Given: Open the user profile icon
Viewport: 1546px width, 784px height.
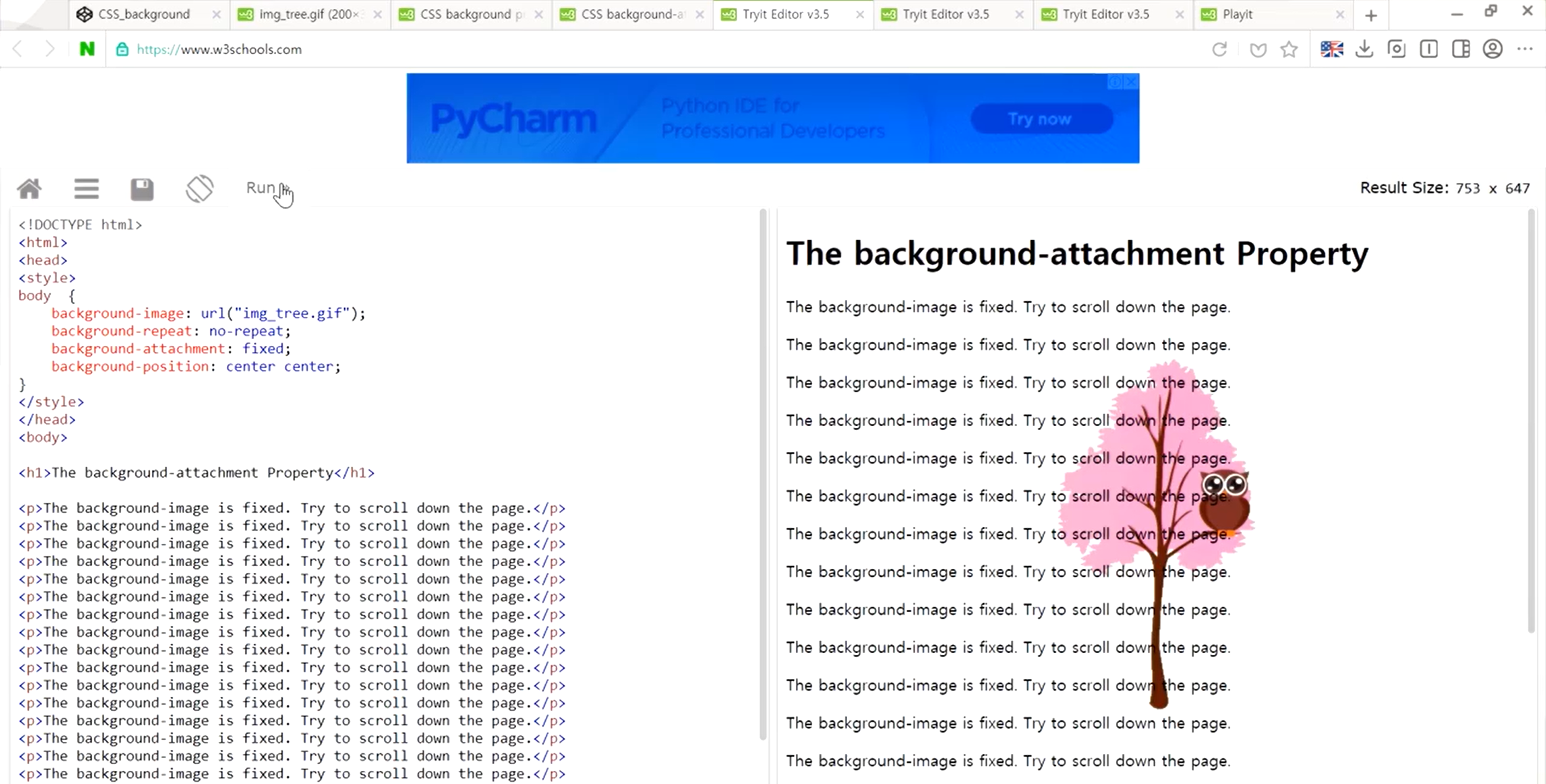Looking at the screenshot, I should click(x=1492, y=49).
